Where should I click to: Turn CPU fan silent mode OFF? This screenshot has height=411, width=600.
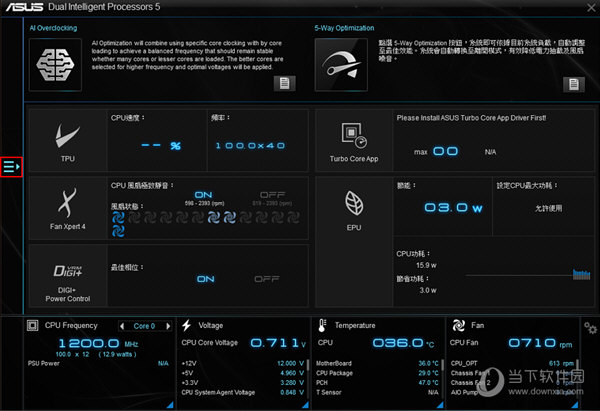[x=272, y=195]
